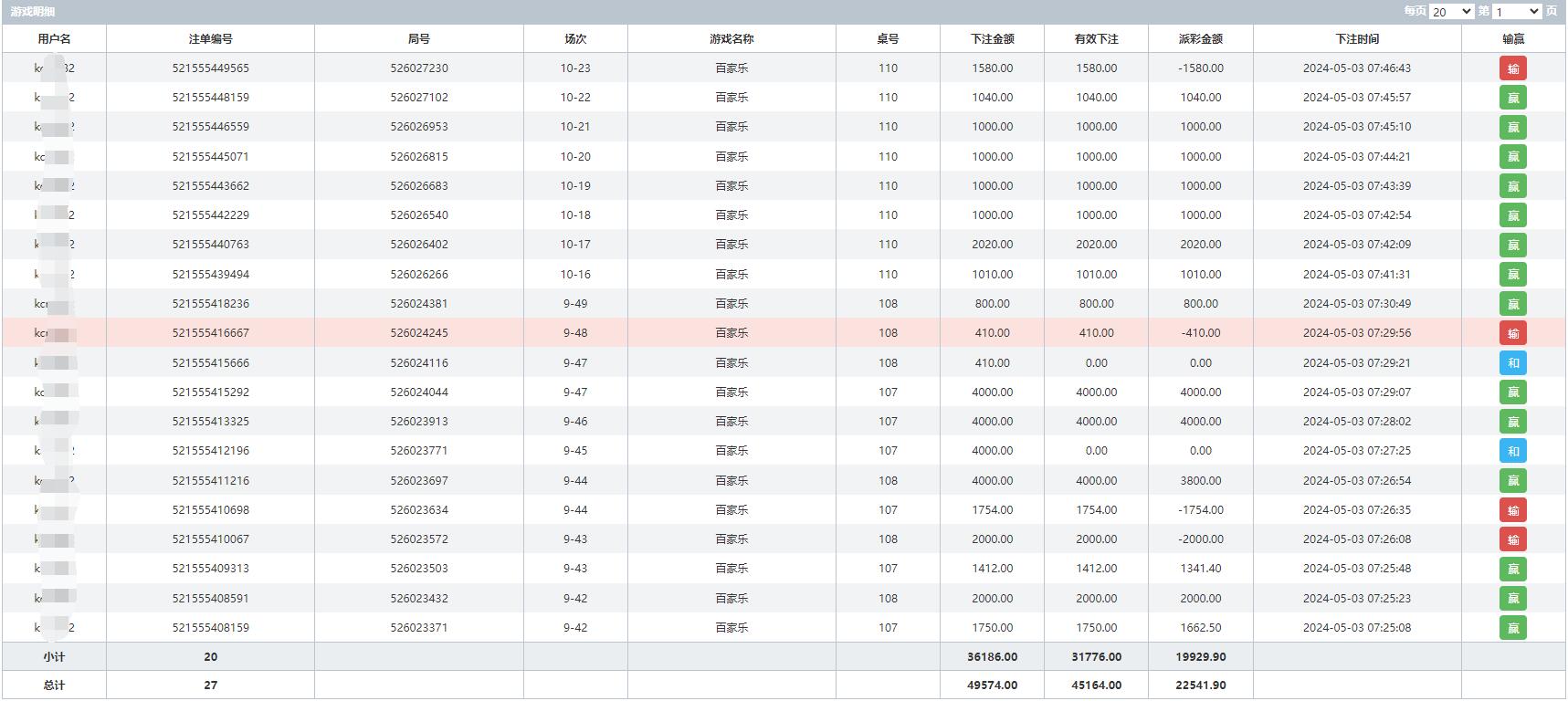Click the 游戏名称 column header

[731, 39]
